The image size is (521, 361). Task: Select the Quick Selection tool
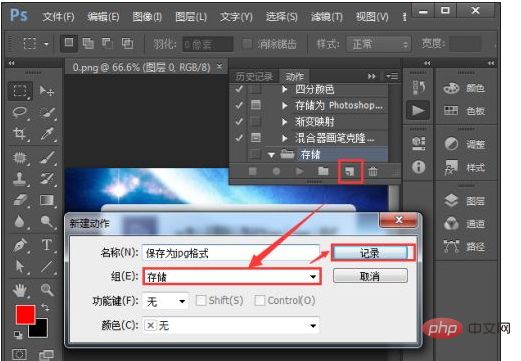click(x=47, y=113)
